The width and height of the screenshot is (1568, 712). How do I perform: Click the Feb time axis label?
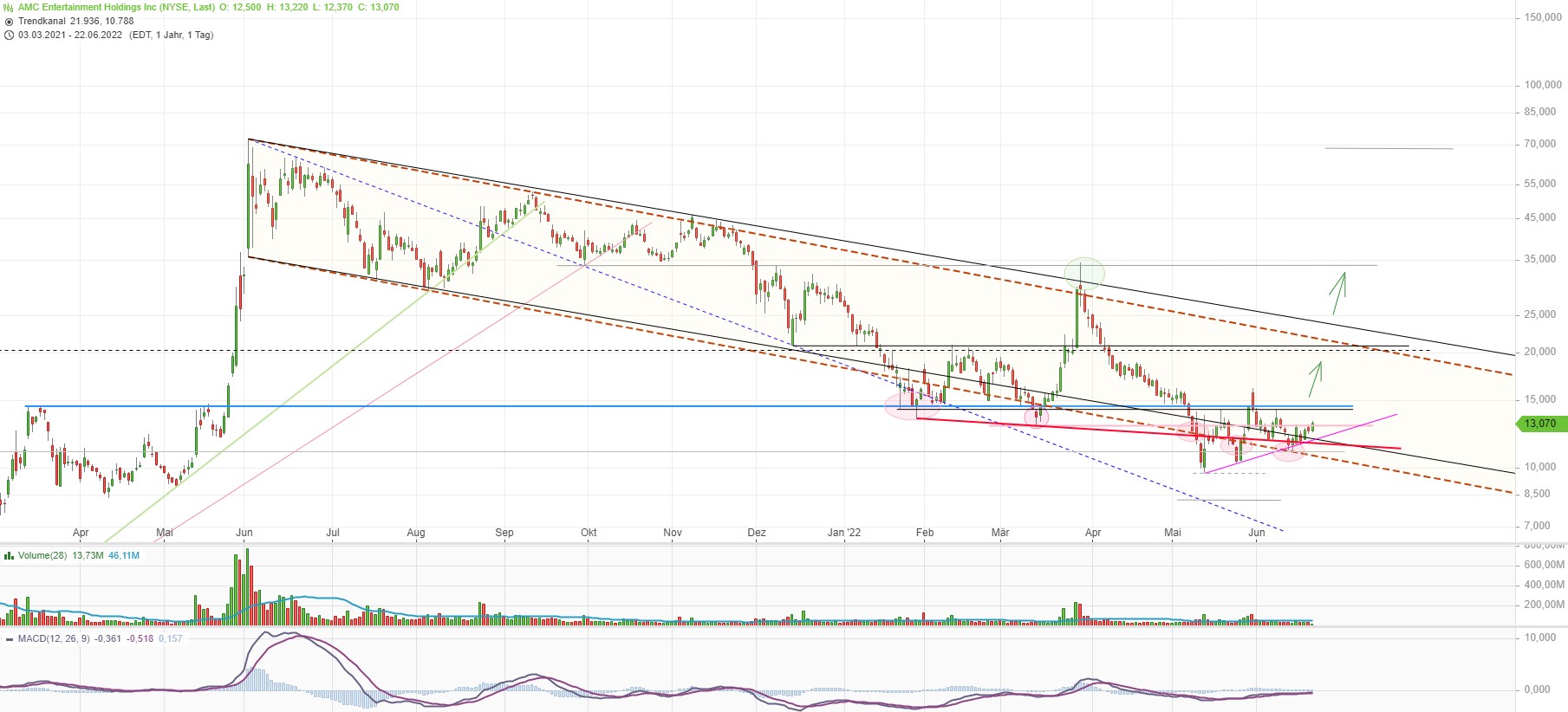tap(925, 533)
